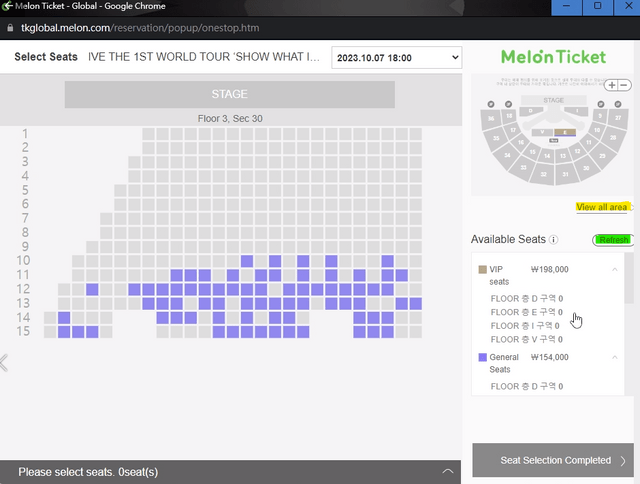The image size is (640, 484).
Task: Open the show date and time dropdown
Action: (x=396, y=57)
